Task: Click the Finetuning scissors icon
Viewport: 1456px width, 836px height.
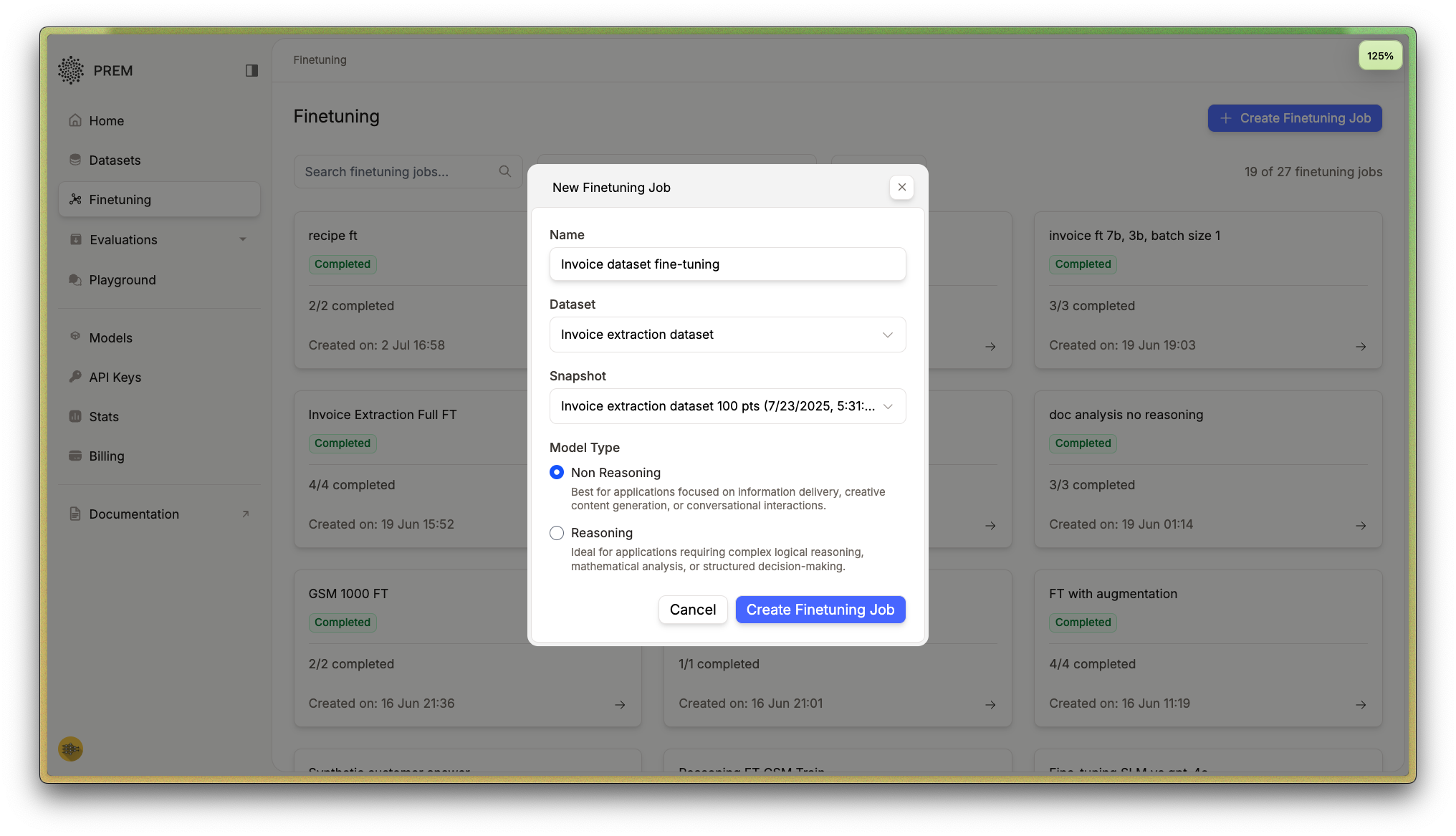Action: pyautogui.click(x=76, y=199)
